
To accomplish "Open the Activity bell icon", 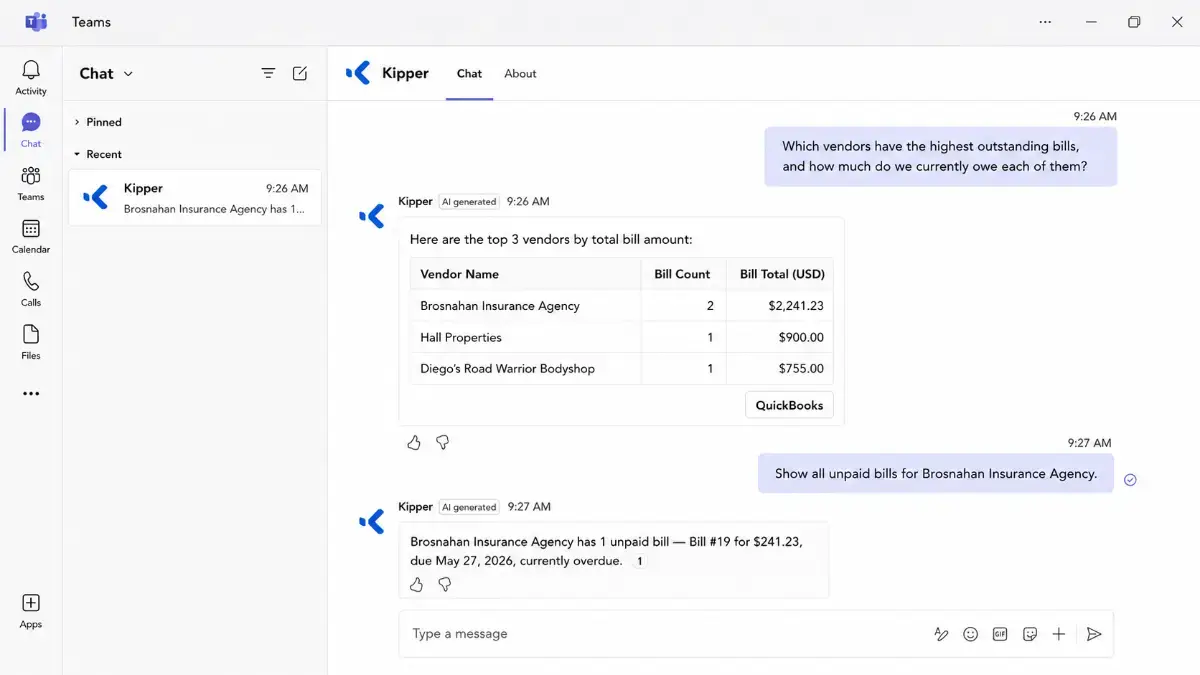I will pyautogui.click(x=31, y=70).
